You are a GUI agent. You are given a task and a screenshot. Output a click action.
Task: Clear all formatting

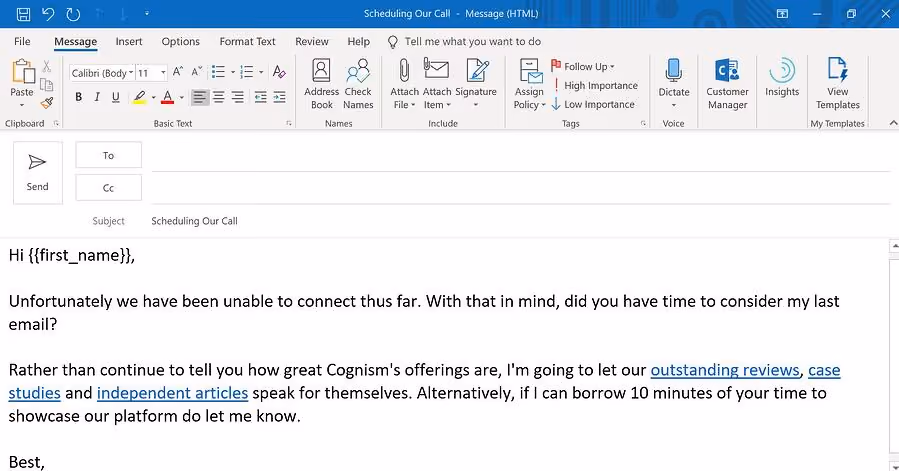(x=279, y=72)
